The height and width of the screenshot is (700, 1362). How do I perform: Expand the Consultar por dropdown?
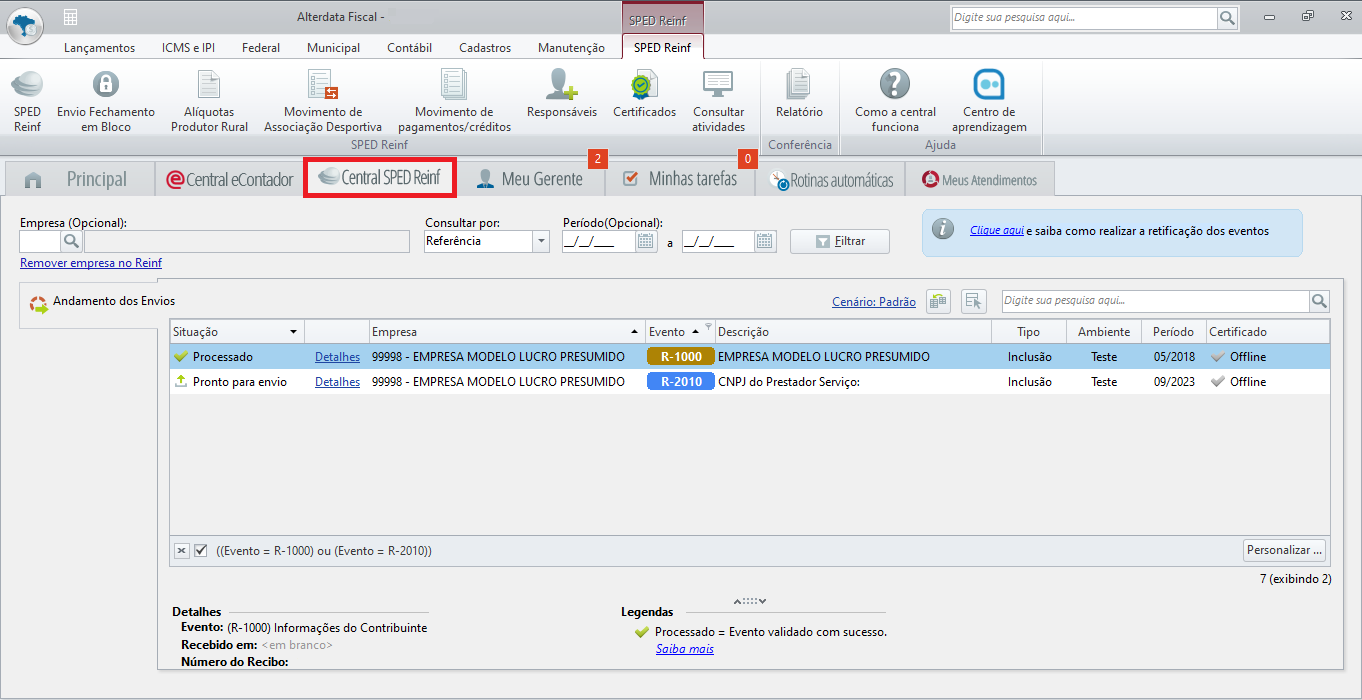pyautogui.click(x=541, y=241)
